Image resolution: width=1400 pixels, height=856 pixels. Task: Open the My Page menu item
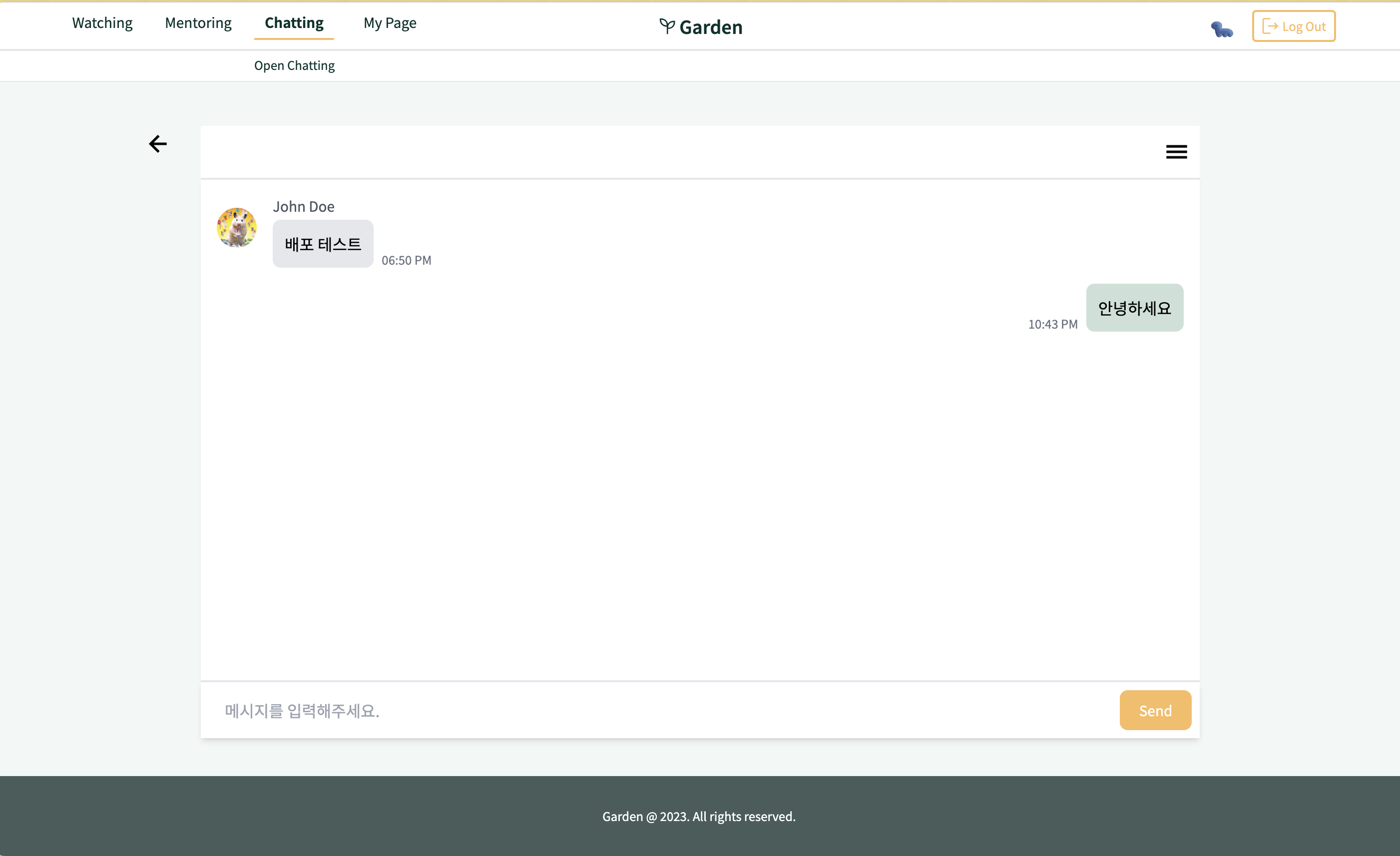pos(390,22)
